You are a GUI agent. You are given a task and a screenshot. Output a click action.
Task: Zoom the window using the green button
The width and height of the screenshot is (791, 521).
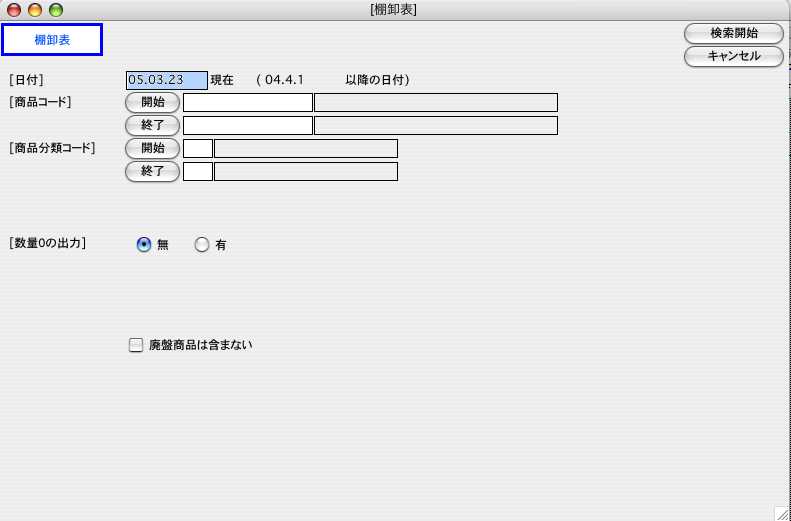[56, 10]
